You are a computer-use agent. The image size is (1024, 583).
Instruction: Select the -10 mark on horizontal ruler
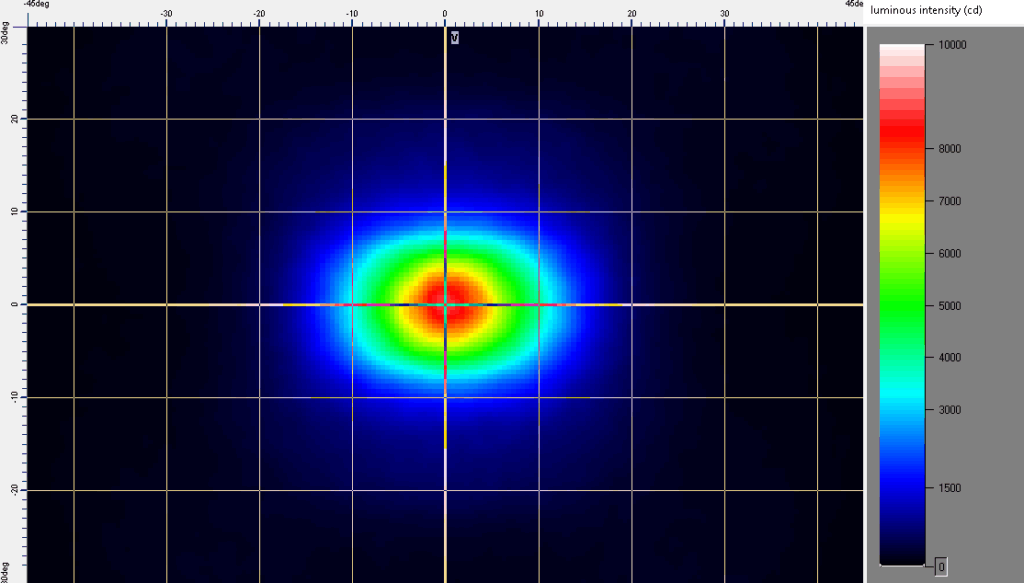(352, 15)
